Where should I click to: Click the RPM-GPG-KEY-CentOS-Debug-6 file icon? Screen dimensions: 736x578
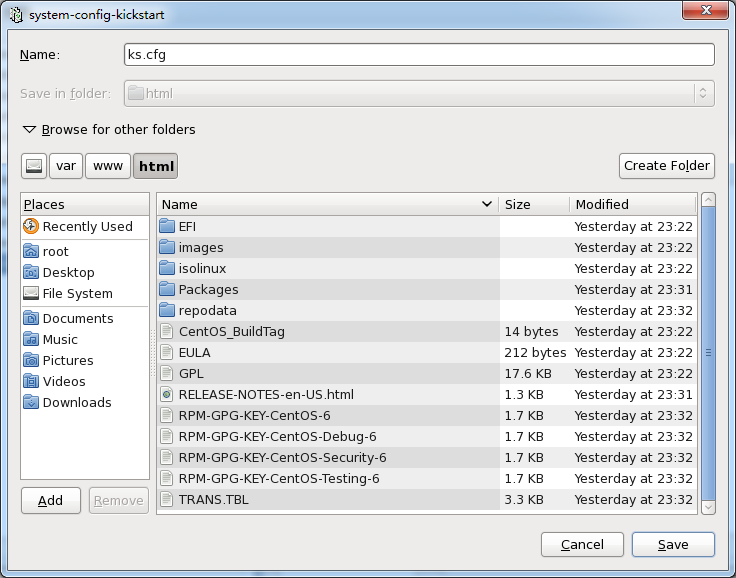click(x=167, y=436)
